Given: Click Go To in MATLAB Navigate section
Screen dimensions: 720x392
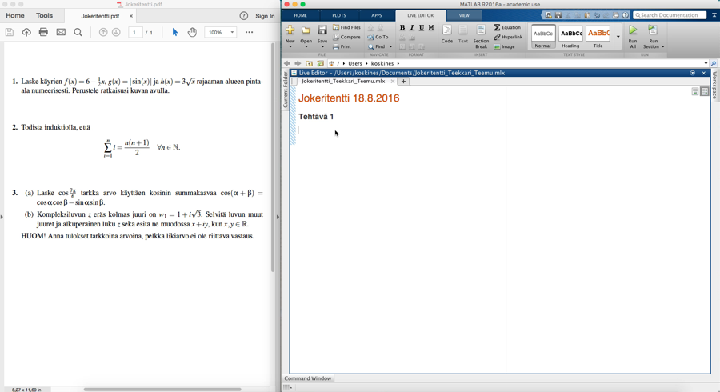Looking at the screenshot, I should 378,37.
